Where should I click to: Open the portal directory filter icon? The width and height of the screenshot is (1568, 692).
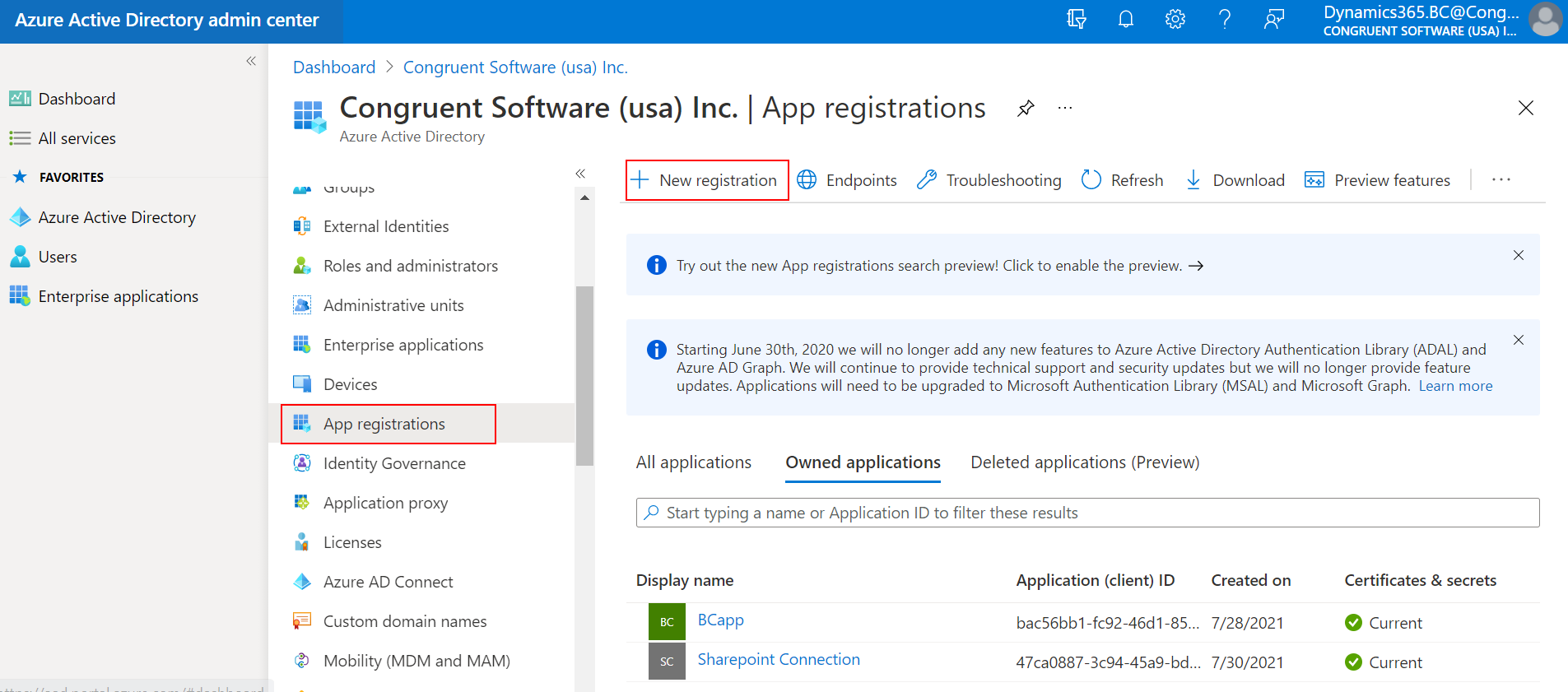pyautogui.click(x=1076, y=19)
